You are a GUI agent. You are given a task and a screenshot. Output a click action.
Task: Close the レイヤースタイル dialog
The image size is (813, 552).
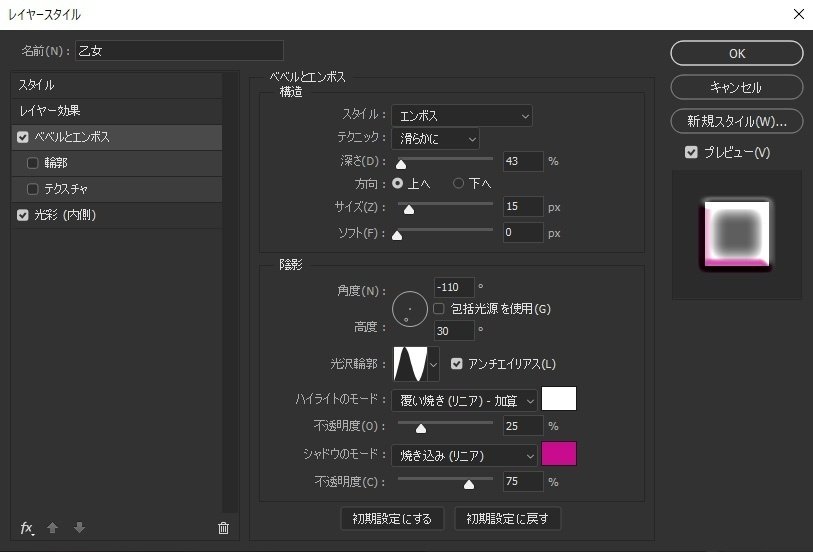(x=799, y=14)
